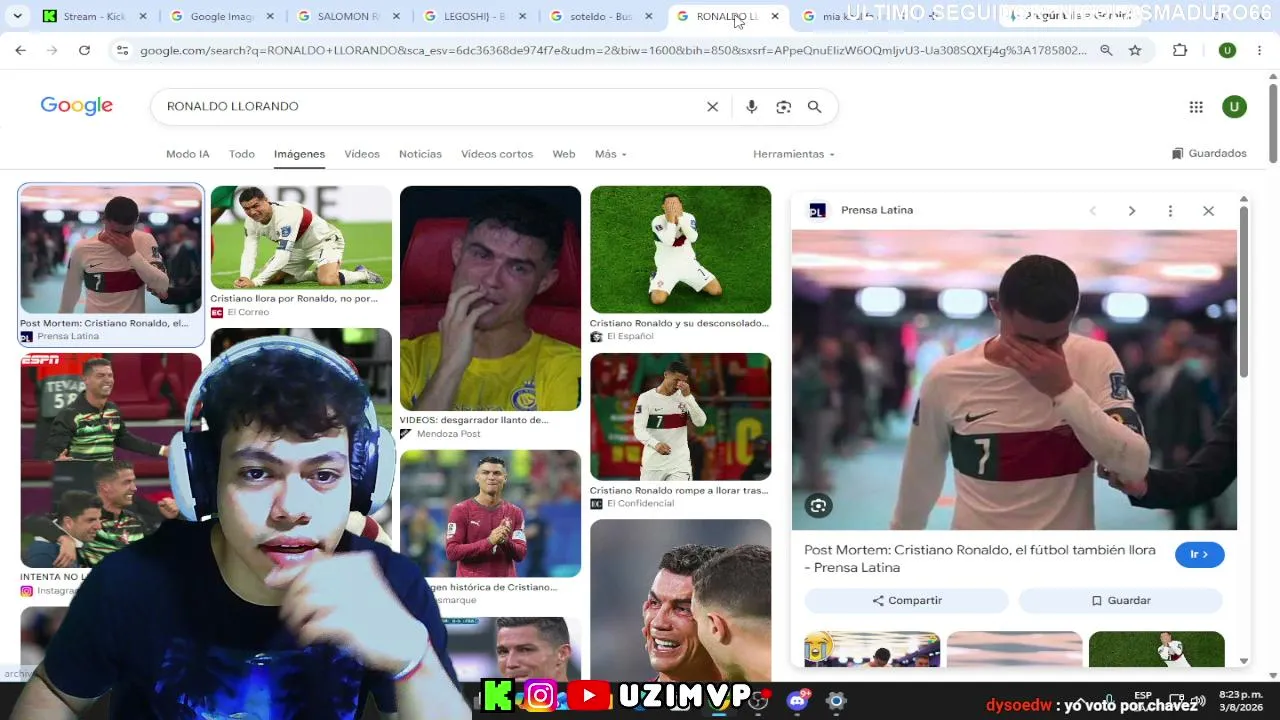1280x720 pixels.
Task: Close the Stream - Kick tab
Action: click(x=143, y=16)
